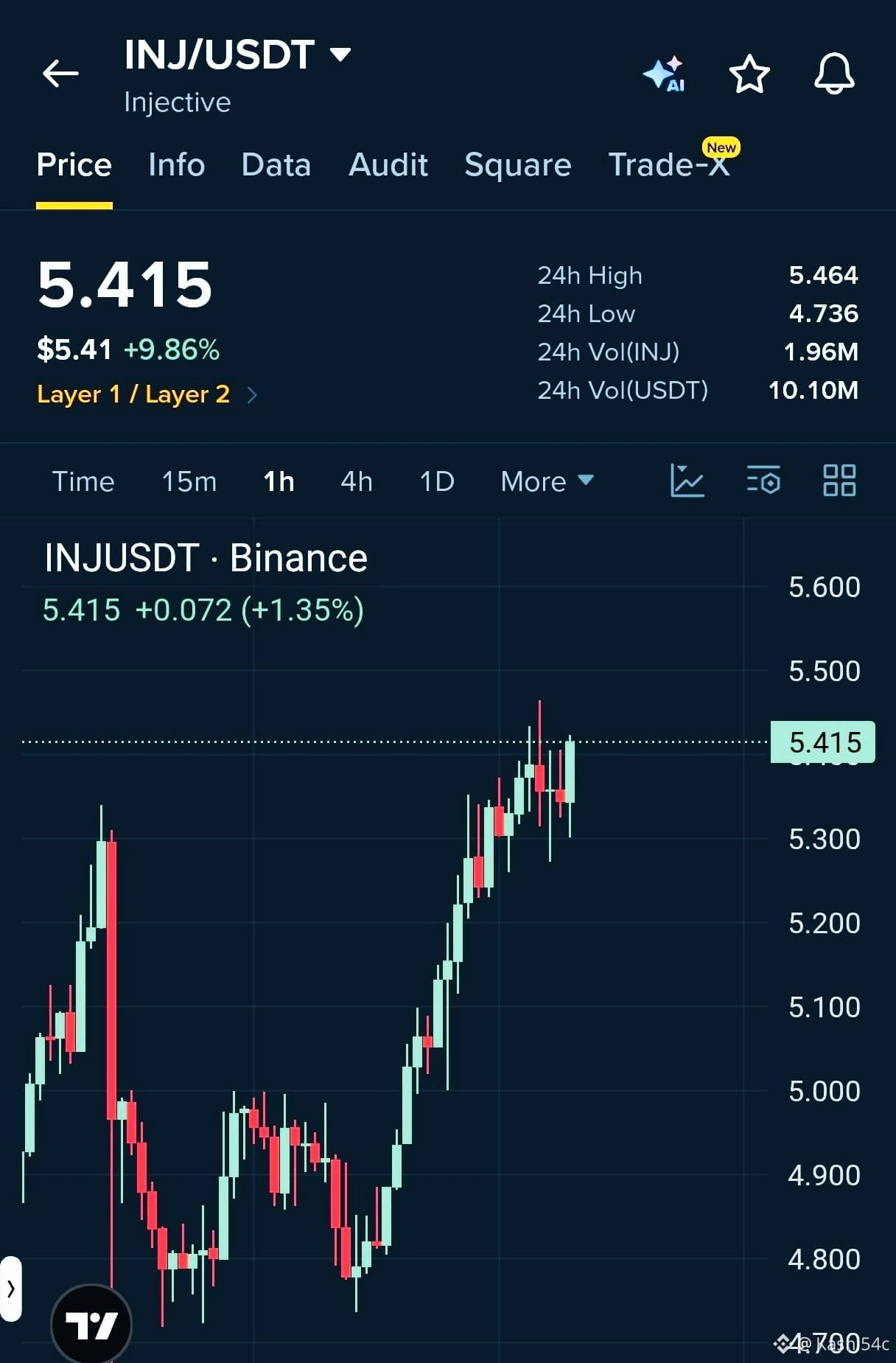
Task: Select the 15m chart interval
Action: click(x=189, y=481)
